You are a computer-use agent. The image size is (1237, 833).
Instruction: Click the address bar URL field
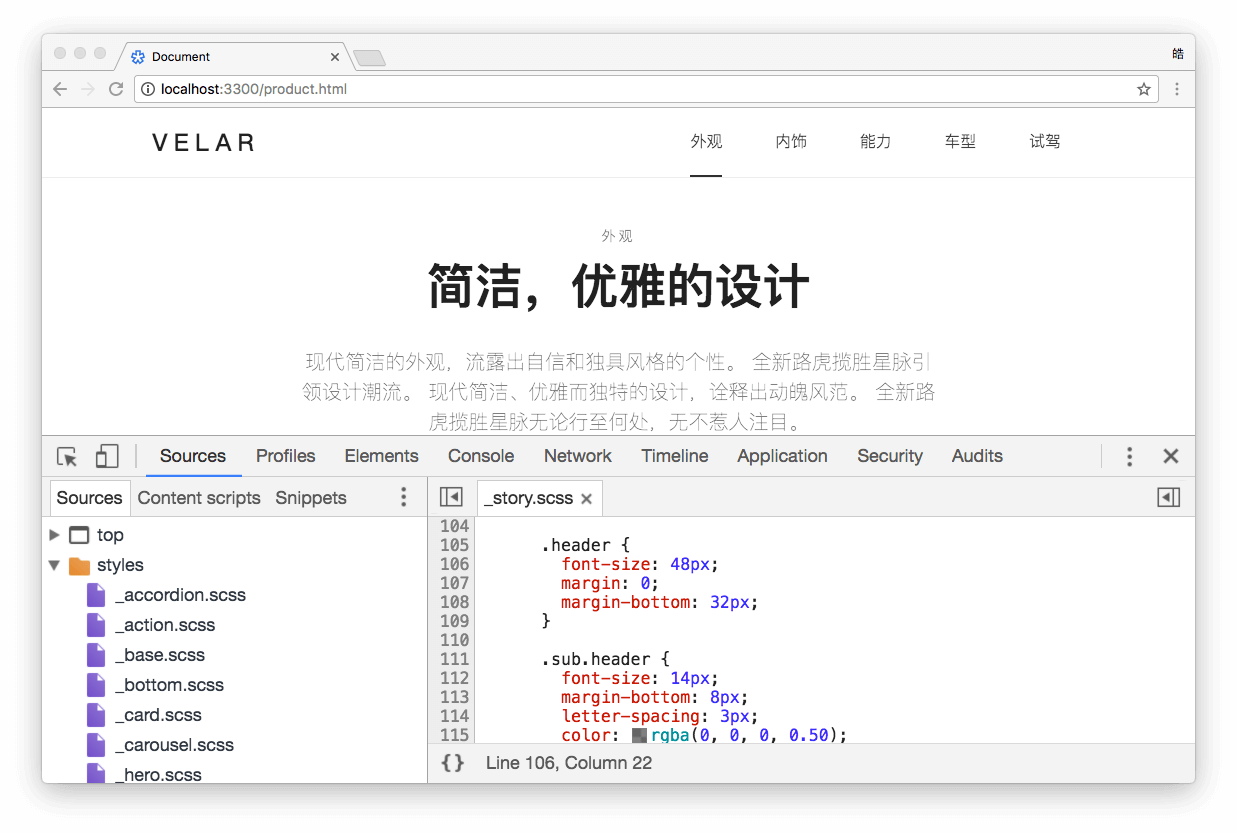point(645,89)
